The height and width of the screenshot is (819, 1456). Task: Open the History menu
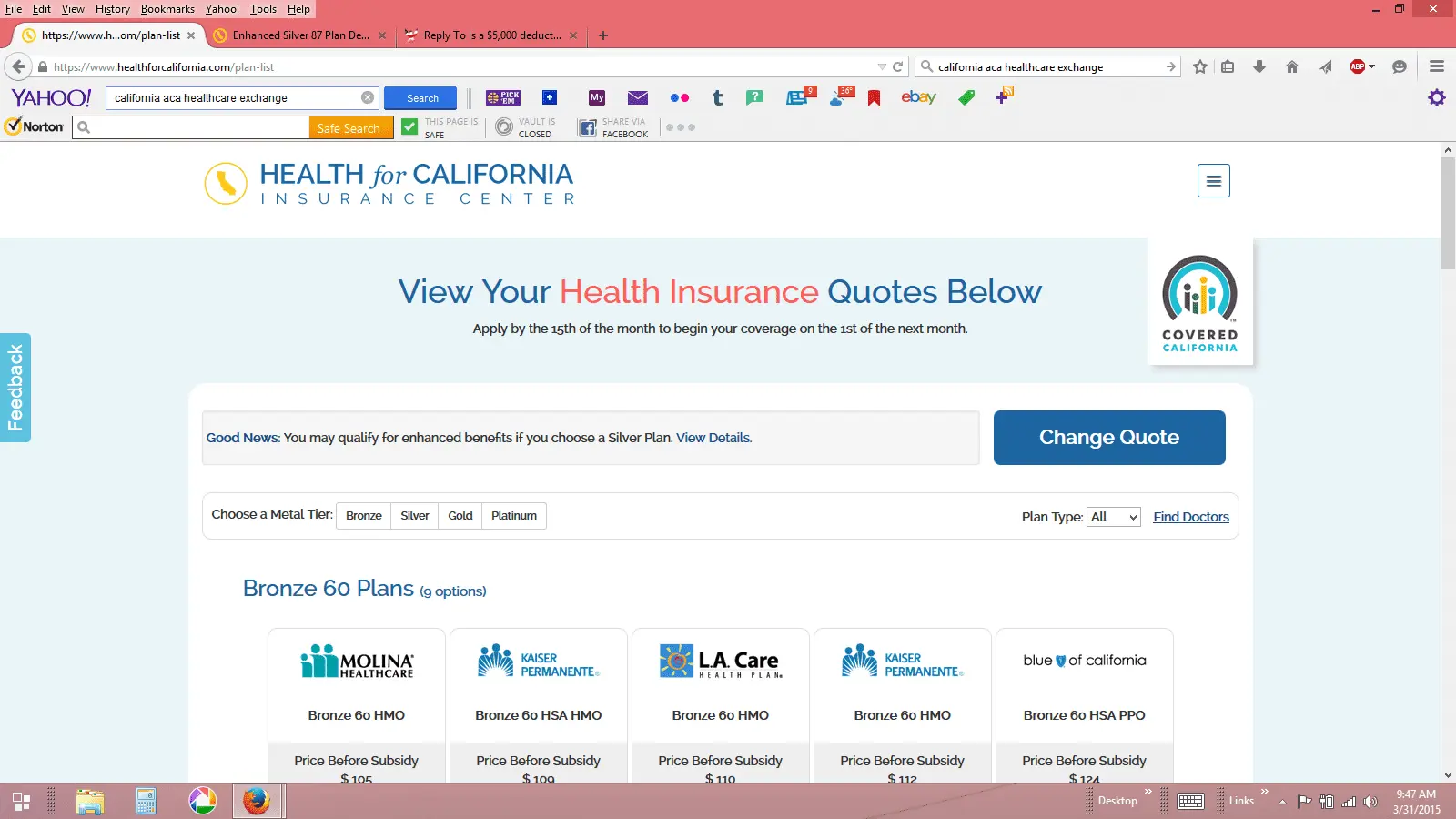pyautogui.click(x=113, y=9)
